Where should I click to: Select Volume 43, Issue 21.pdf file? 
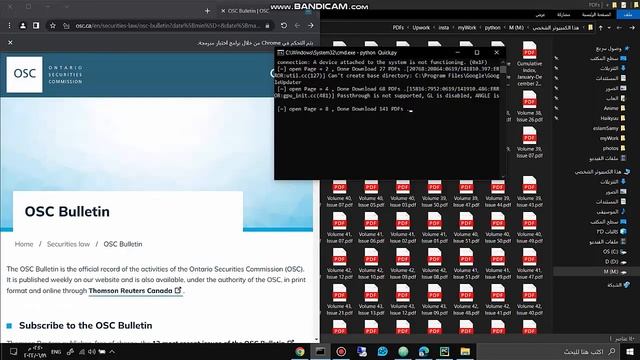coord(339,300)
